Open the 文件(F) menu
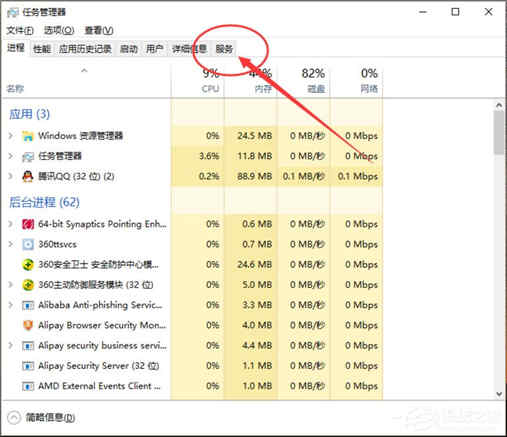Screen dimensions: 507x437 tap(20, 31)
